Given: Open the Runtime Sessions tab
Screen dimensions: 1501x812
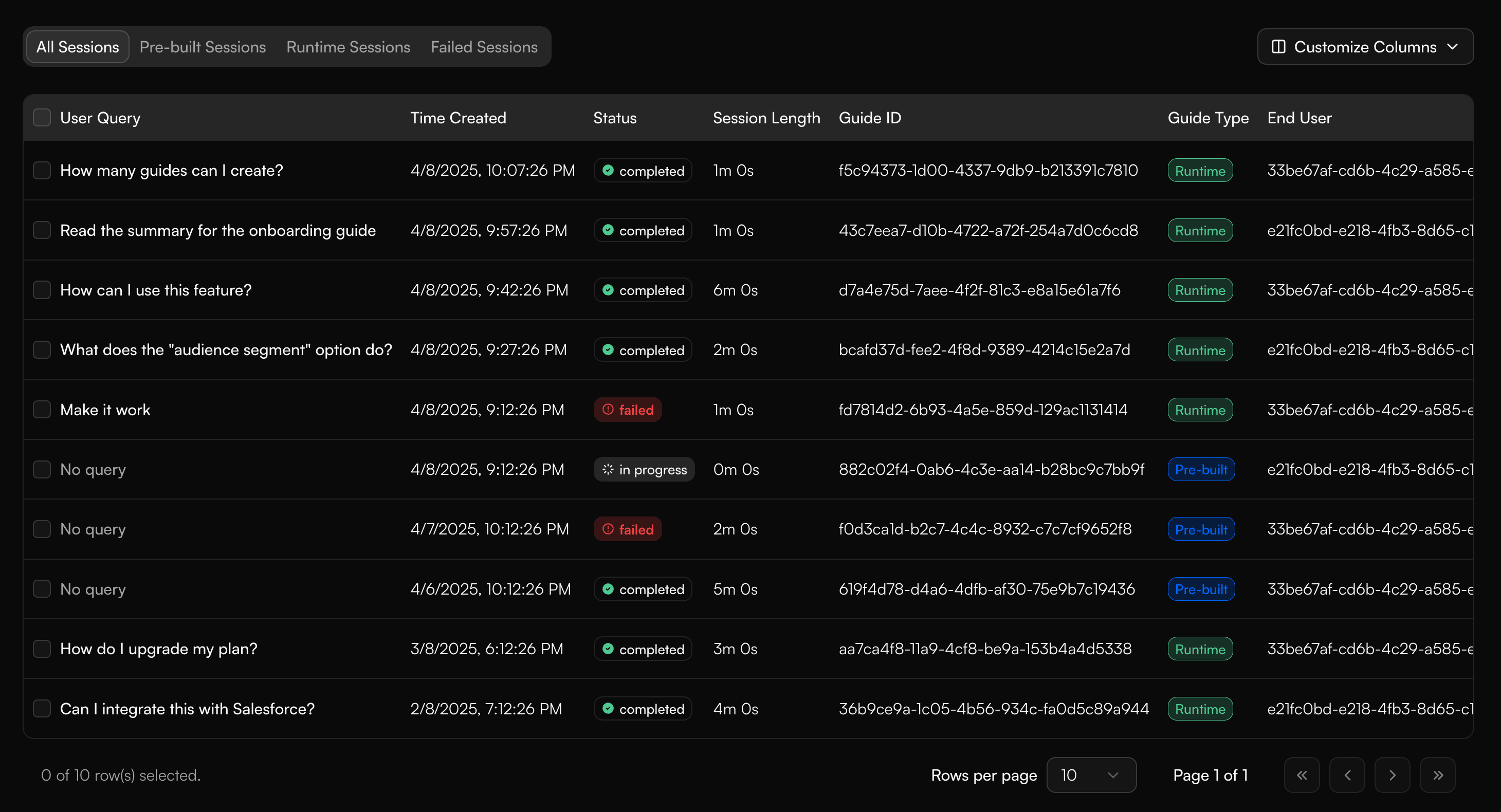Looking at the screenshot, I should [x=349, y=47].
